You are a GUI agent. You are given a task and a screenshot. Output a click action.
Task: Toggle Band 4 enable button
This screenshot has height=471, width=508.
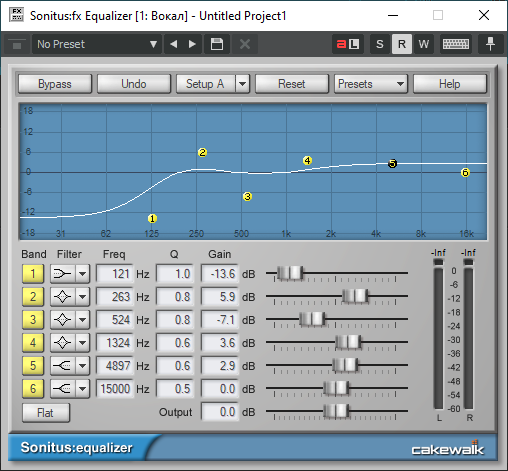coord(33,343)
